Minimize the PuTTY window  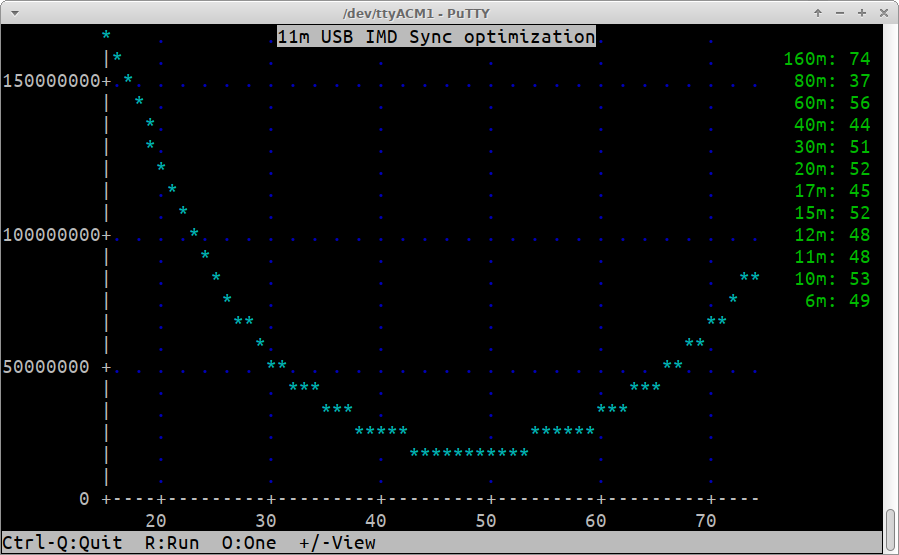click(x=839, y=12)
